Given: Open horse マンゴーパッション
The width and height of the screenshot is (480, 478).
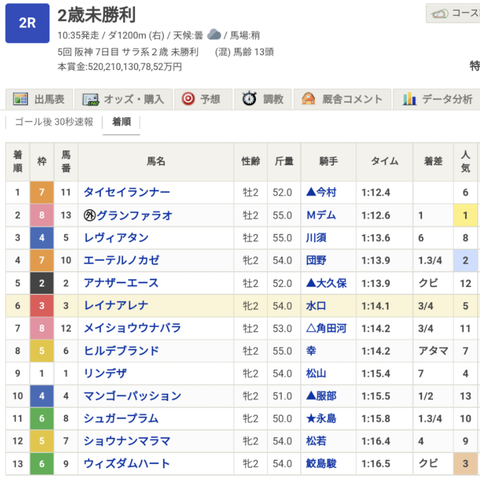Looking at the screenshot, I should point(132,396).
